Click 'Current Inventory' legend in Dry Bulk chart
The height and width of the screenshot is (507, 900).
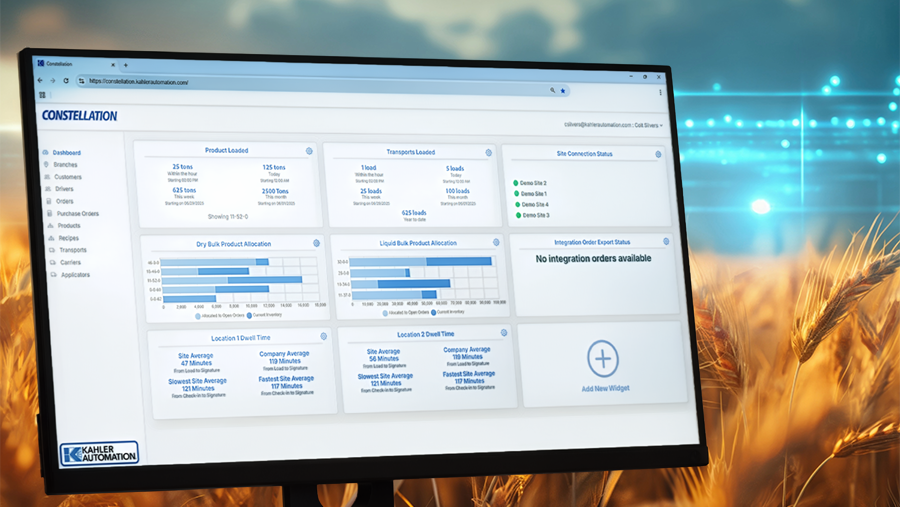265,315
